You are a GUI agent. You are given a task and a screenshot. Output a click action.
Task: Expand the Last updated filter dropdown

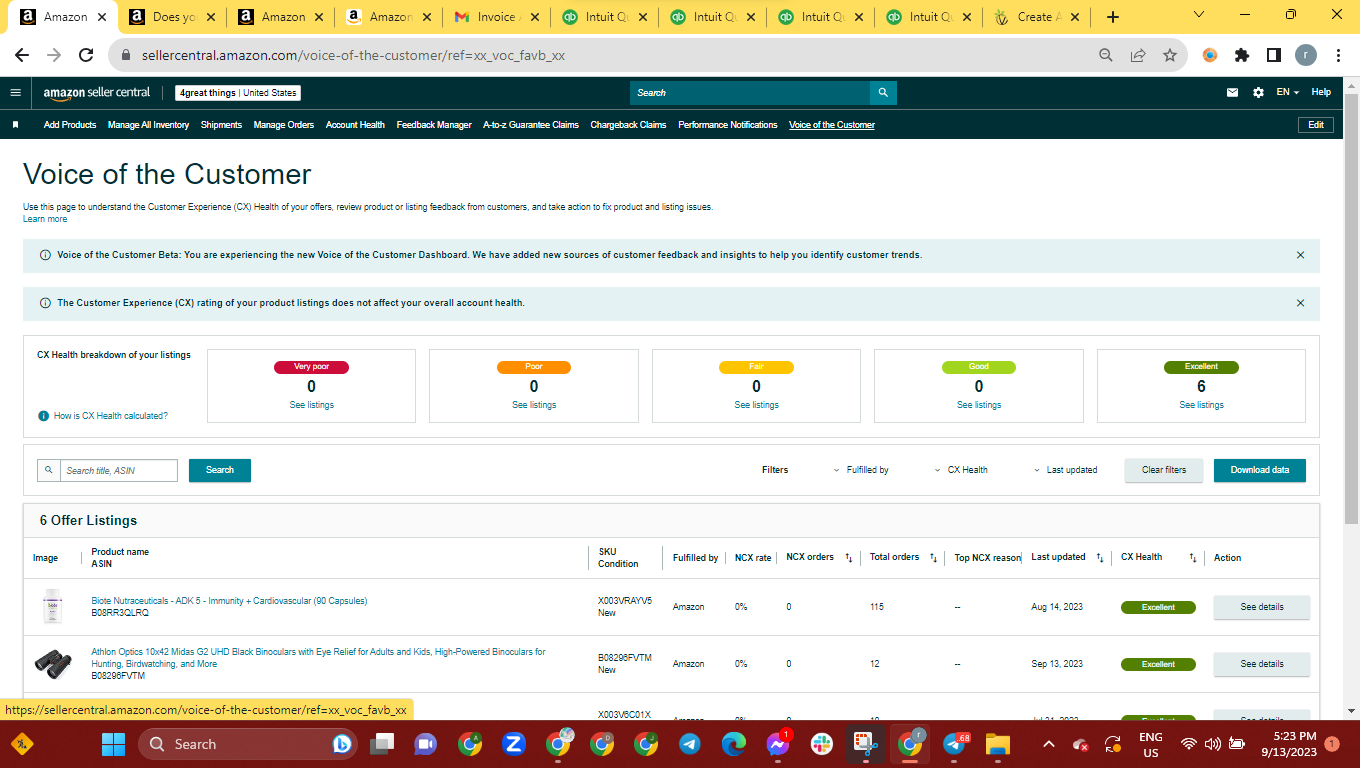[1066, 470]
